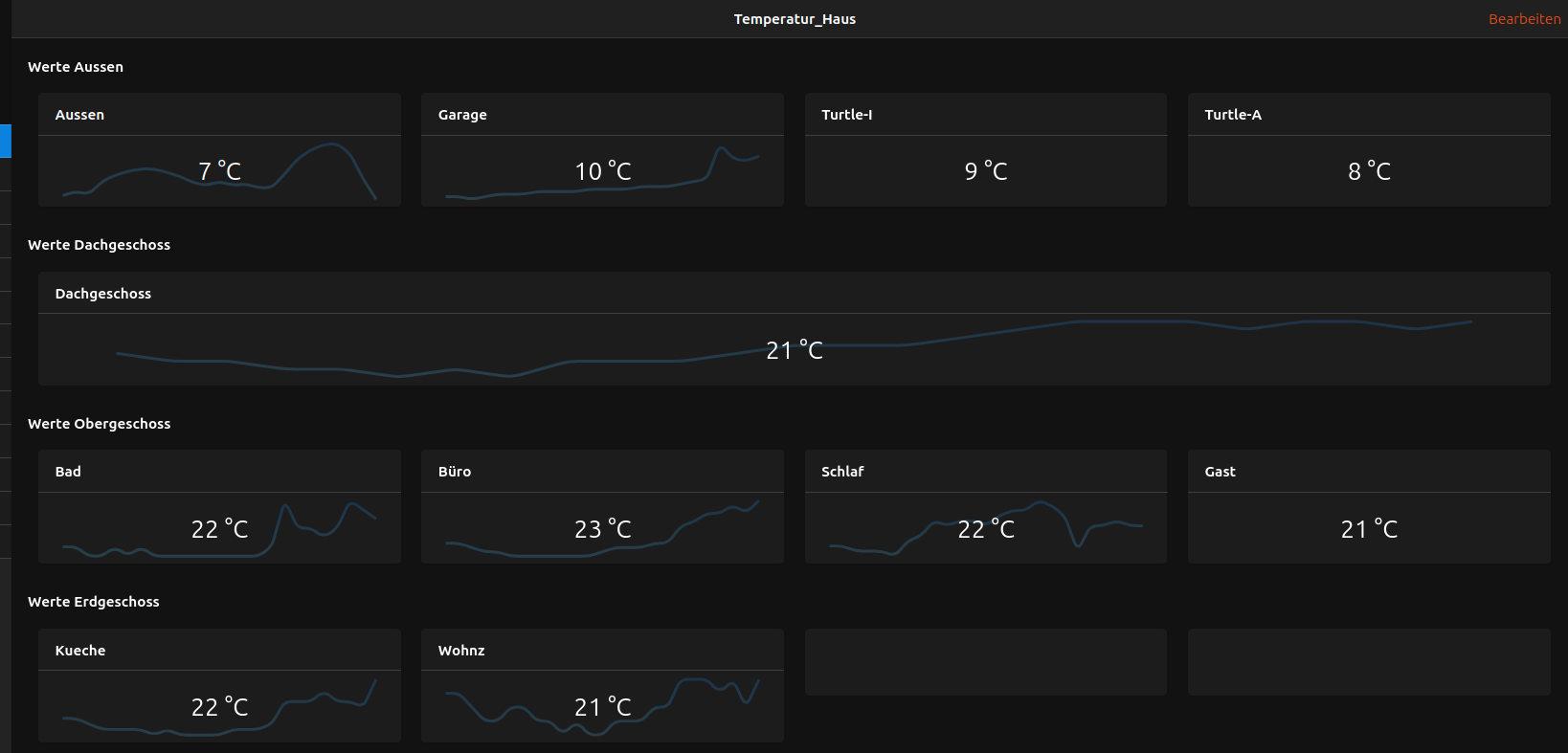Open the Aussen 7 °C temperature reading
This screenshot has height=753, width=1568.
pyautogui.click(x=219, y=171)
